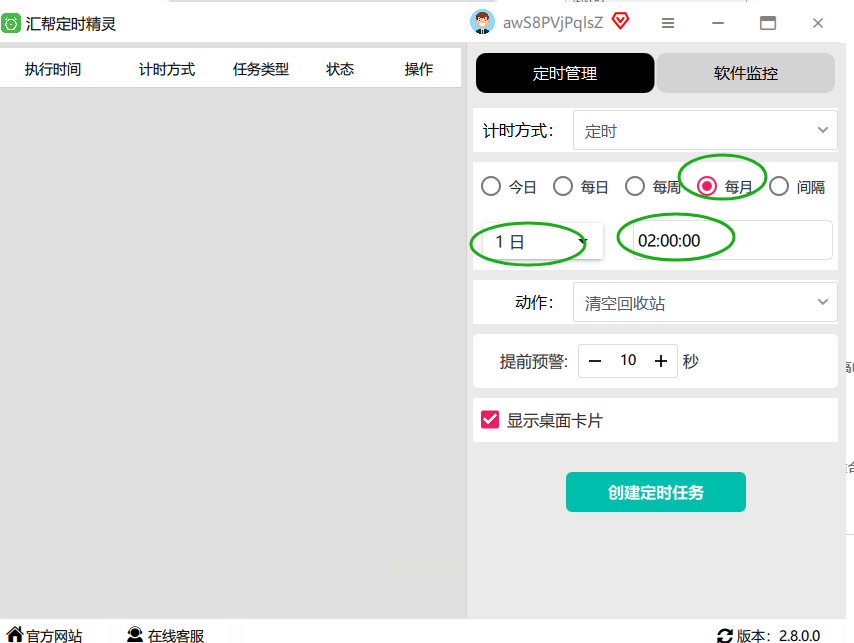Click the 操作 column header

(x=419, y=69)
